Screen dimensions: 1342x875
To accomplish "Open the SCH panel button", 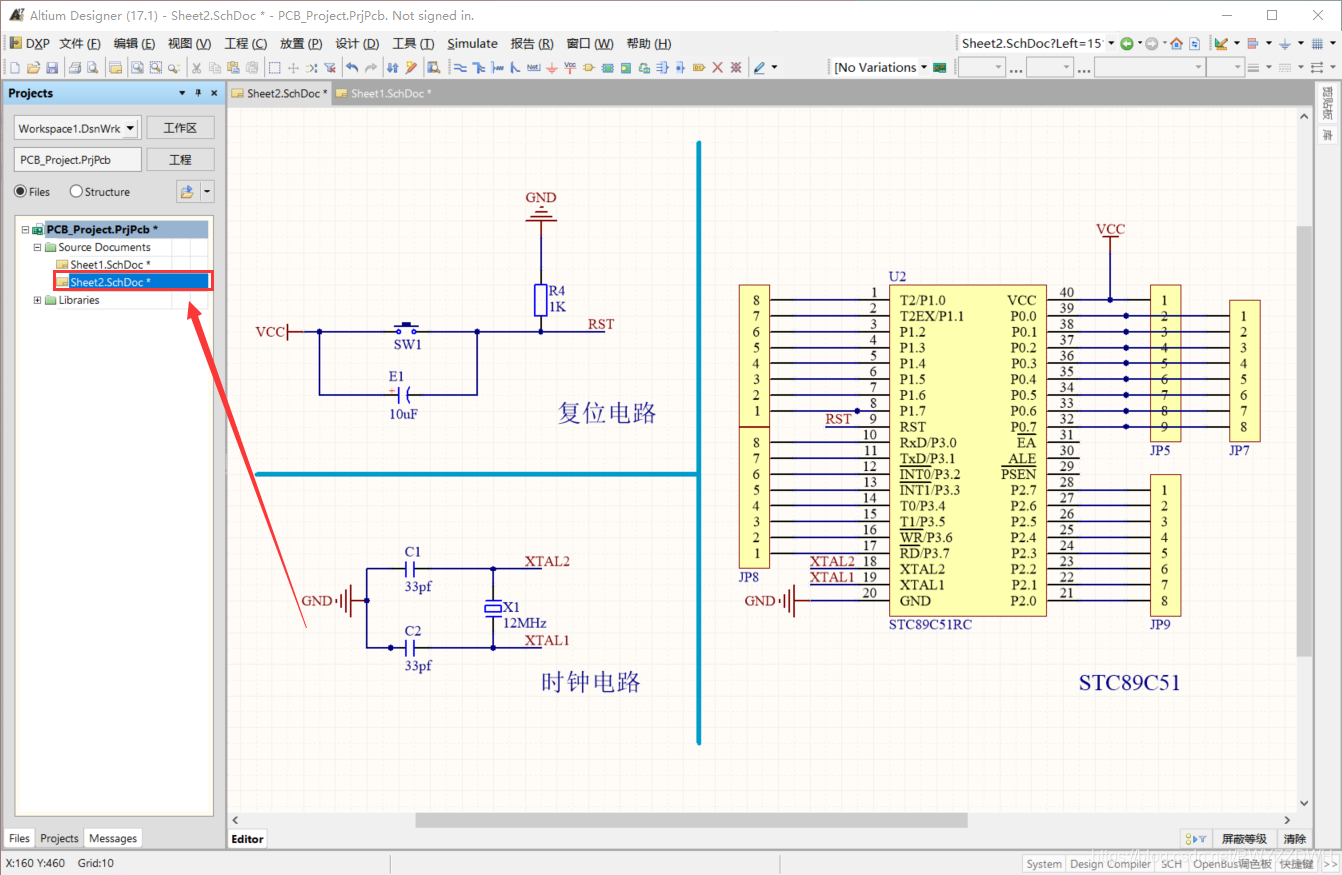I will (x=1171, y=864).
